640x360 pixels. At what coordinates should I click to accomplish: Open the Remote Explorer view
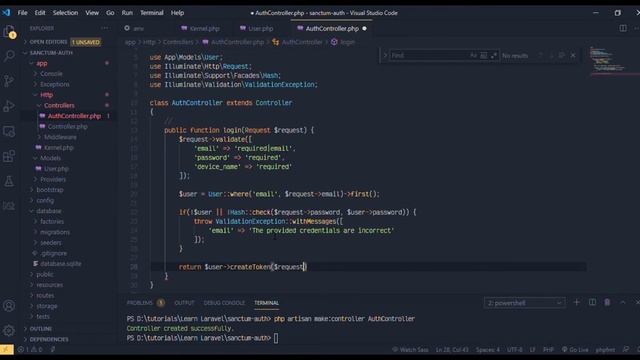click(x=9, y=131)
